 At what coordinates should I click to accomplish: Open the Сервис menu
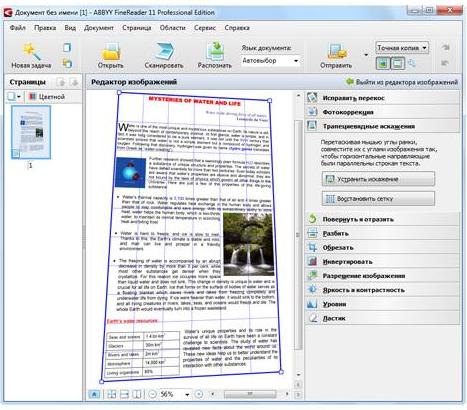[205, 28]
